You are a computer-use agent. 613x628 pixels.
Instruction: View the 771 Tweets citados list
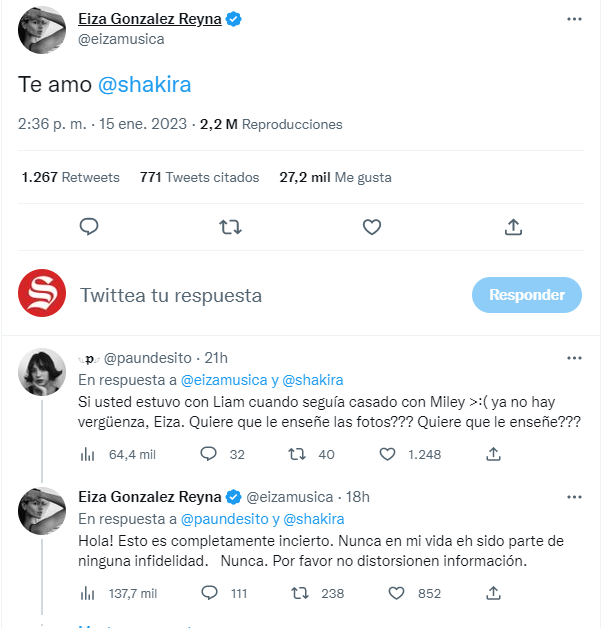(x=199, y=177)
